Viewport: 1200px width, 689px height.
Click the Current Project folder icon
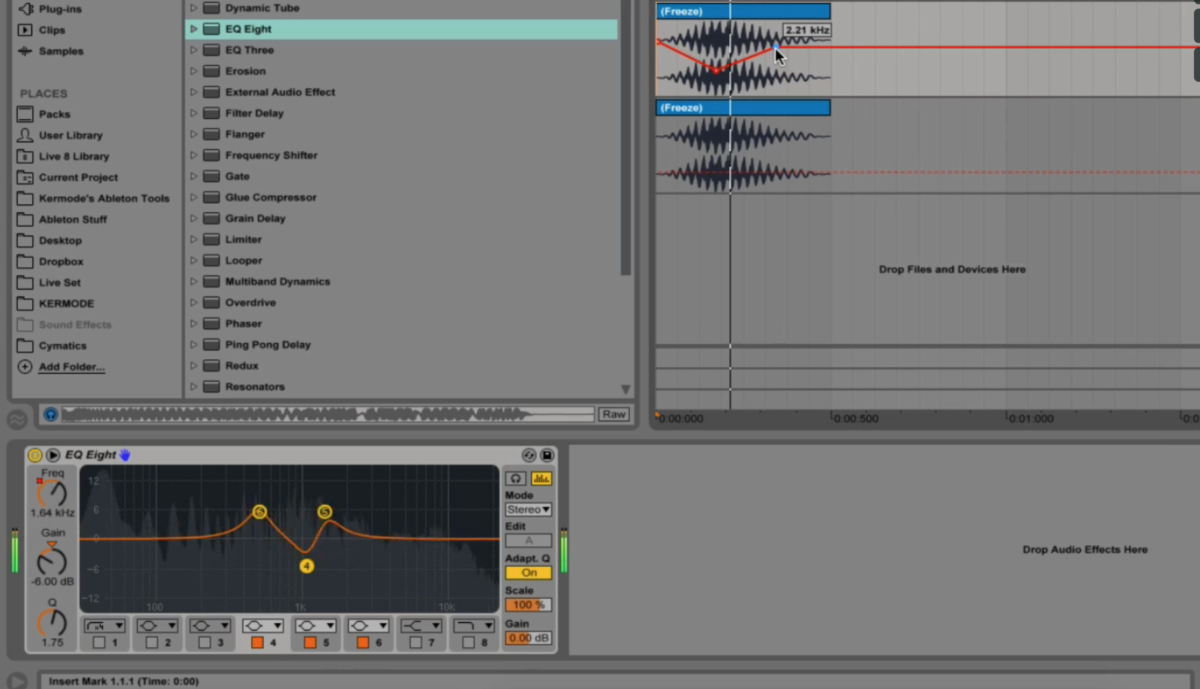pyautogui.click(x=25, y=177)
